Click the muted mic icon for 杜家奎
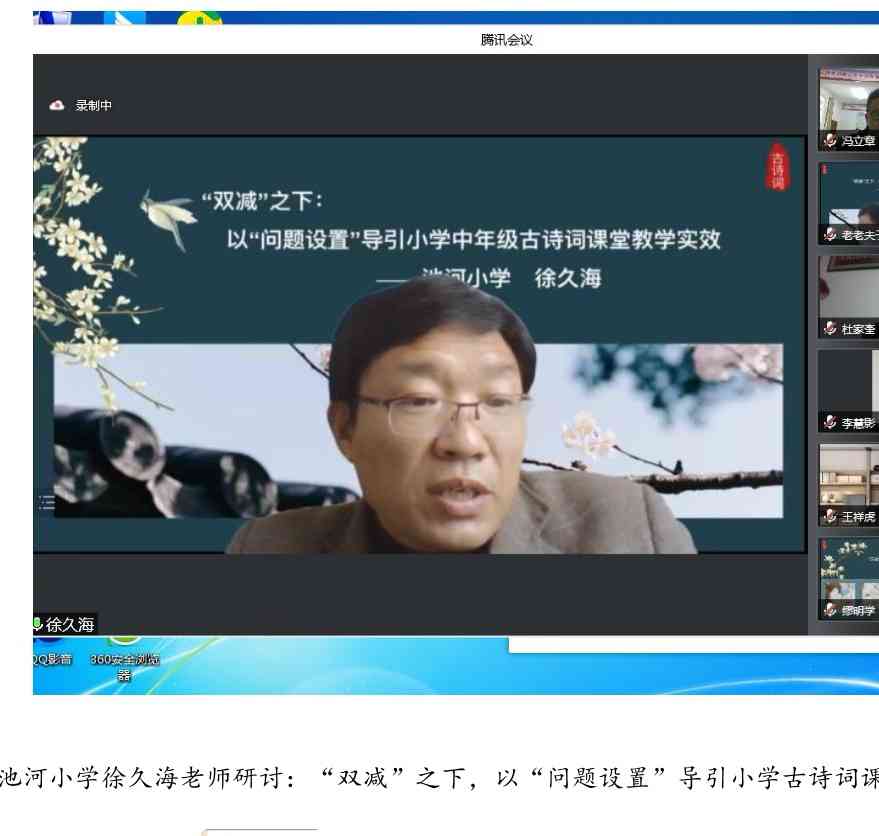 [829, 329]
